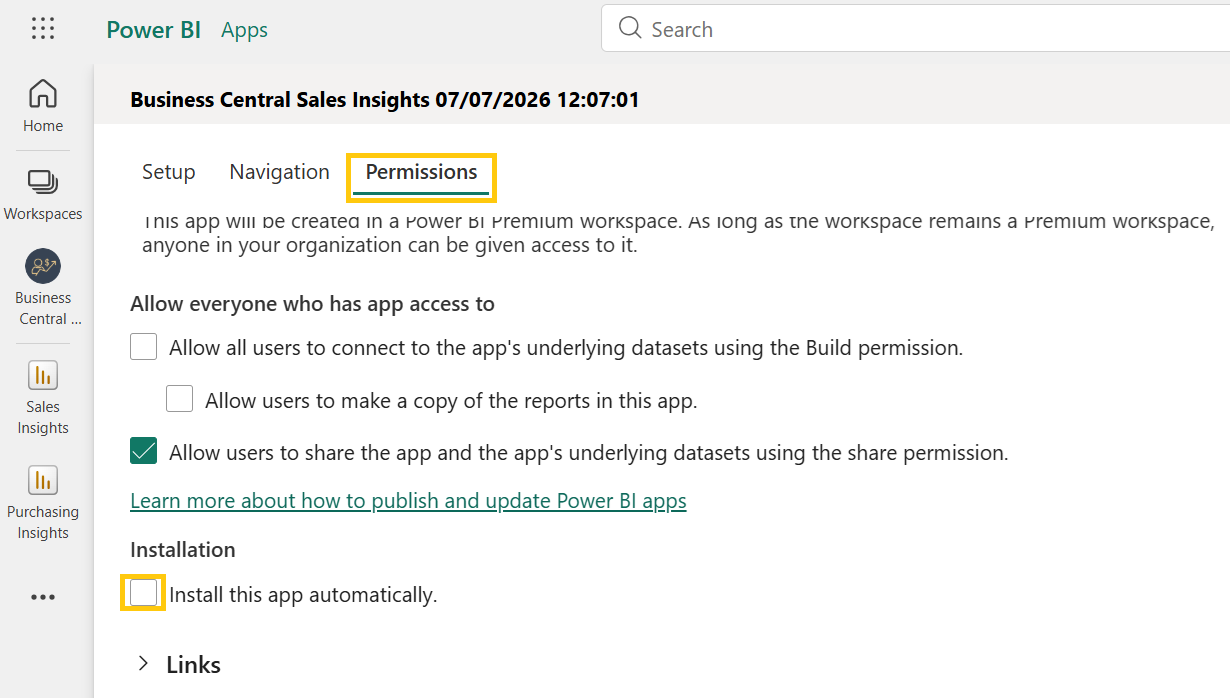
Task: Expand the Links section
Action: tap(143, 663)
